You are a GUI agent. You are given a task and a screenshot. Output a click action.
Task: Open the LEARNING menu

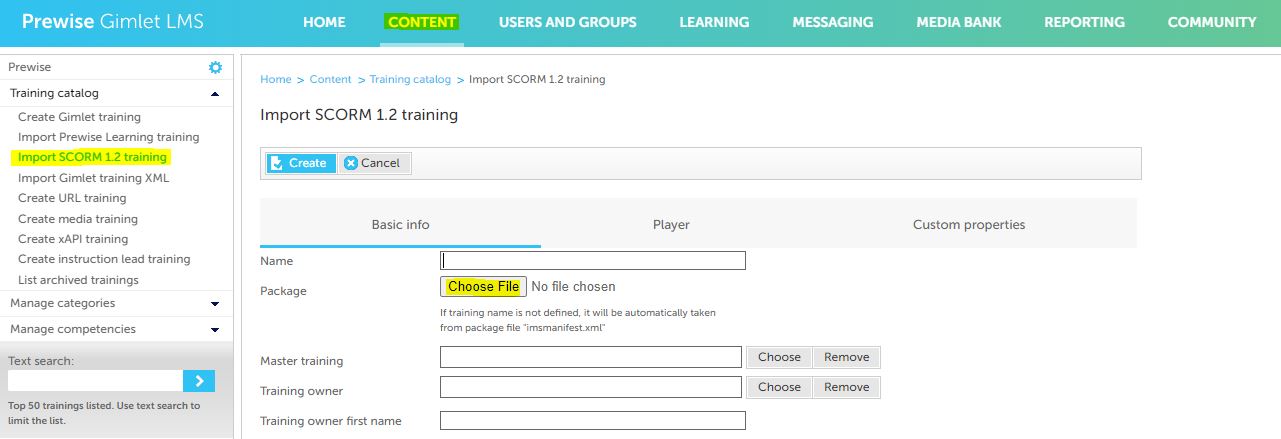tap(714, 22)
